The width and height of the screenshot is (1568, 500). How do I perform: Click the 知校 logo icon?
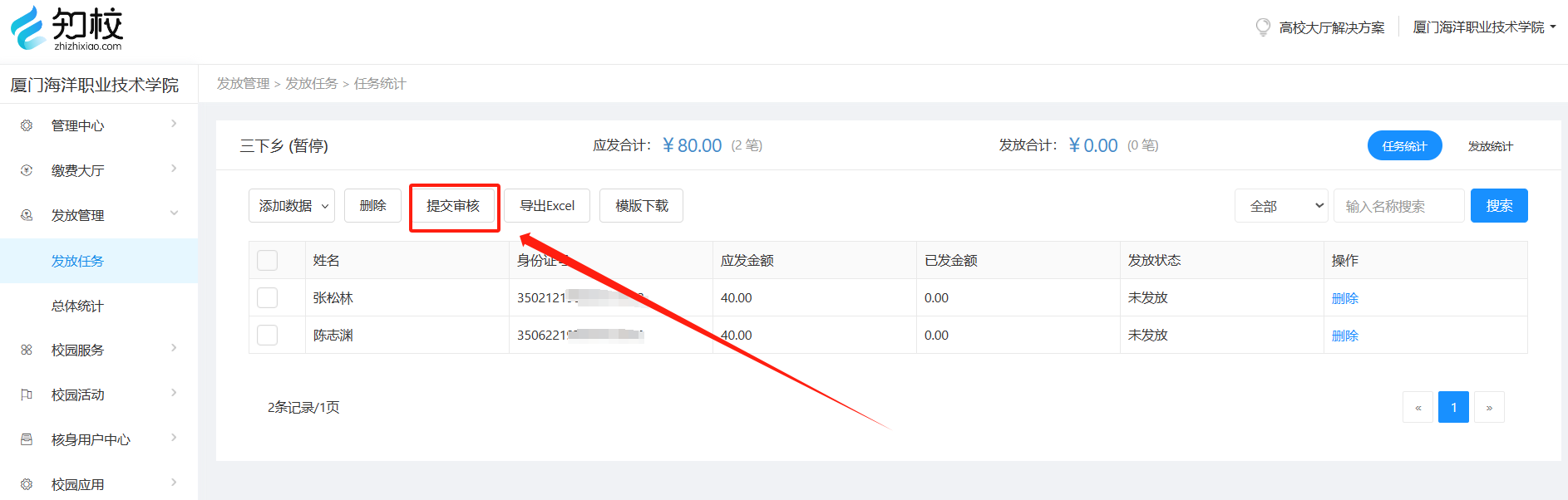pyautogui.click(x=28, y=28)
